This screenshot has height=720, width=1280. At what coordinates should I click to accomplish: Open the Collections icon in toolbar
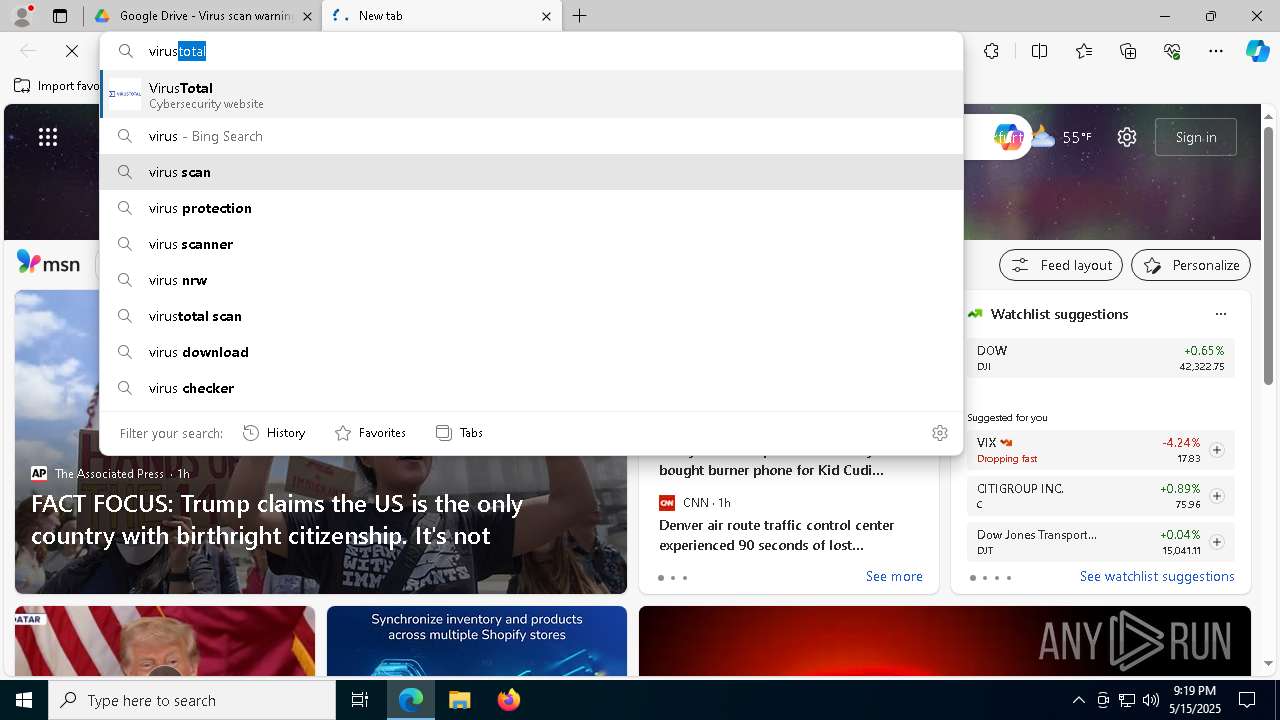pyautogui.click(x=1128, y=51)
